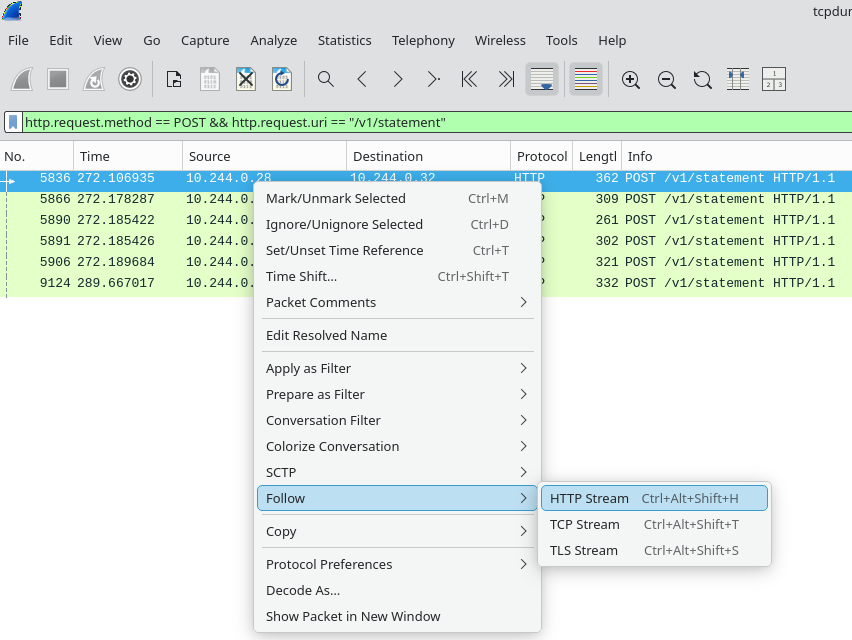Click the zoom in icon

tap(630, 79)
